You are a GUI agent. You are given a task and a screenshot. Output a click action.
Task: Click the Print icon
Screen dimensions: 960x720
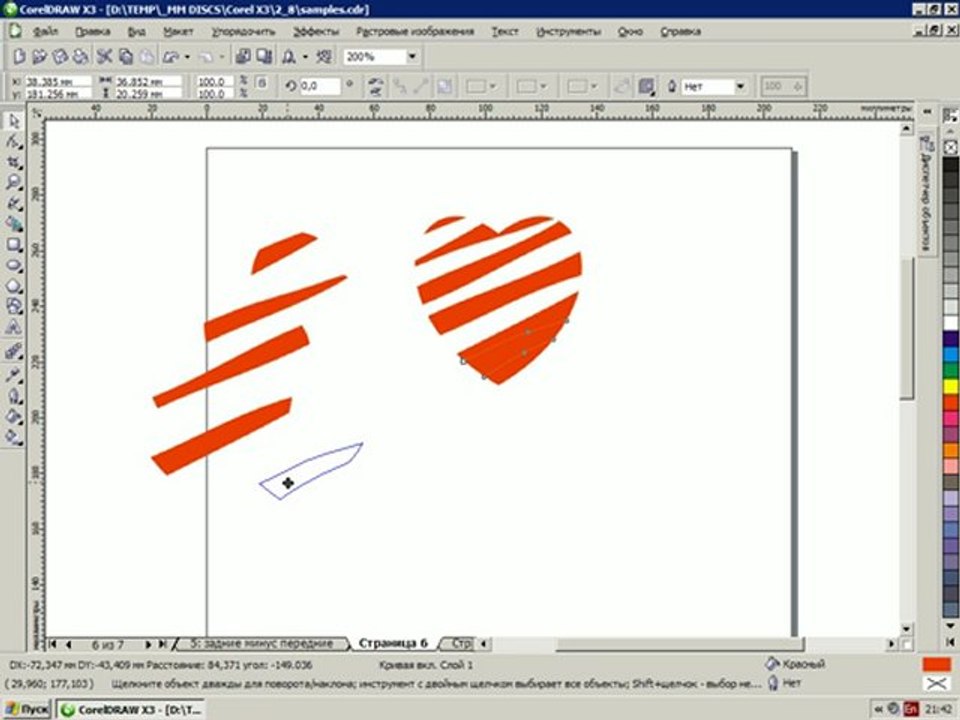(80, 57)
